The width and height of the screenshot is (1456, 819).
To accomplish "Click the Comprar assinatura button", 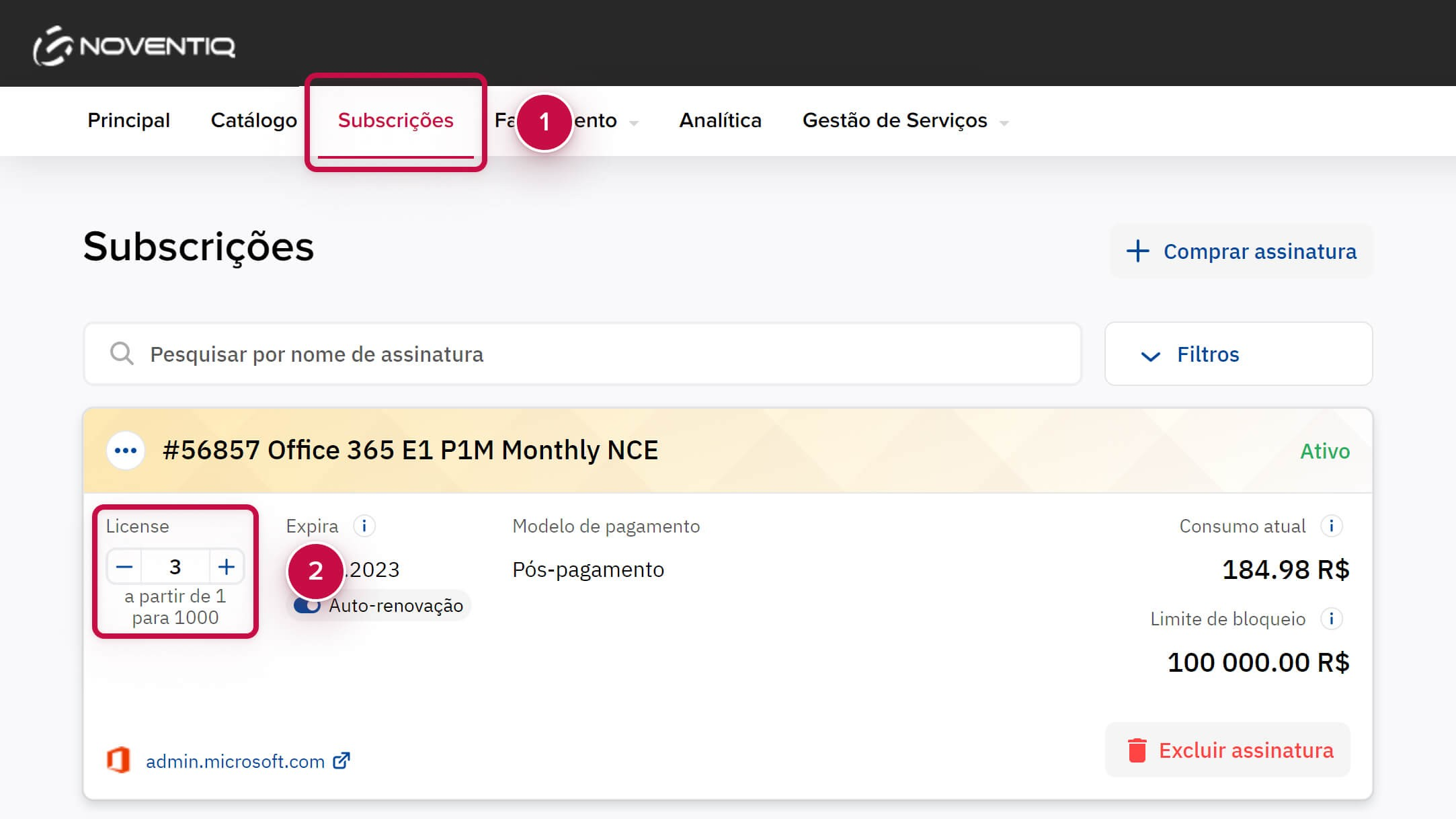I will pos(1241,251).
